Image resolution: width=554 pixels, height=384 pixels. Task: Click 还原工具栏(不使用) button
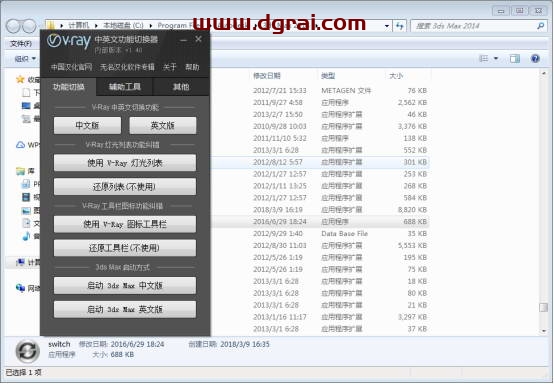pos(125,248)
